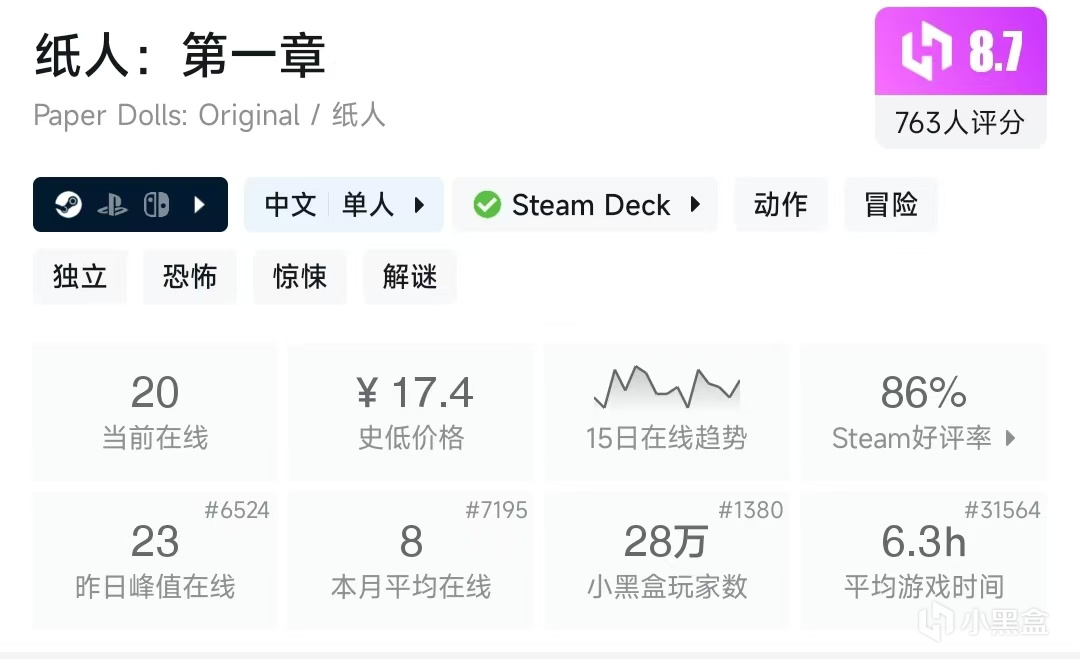The height and width of the screenshot is (659, 1080).
Task: Click the Nintendo Switch platform icon
Action: point(156,205)
